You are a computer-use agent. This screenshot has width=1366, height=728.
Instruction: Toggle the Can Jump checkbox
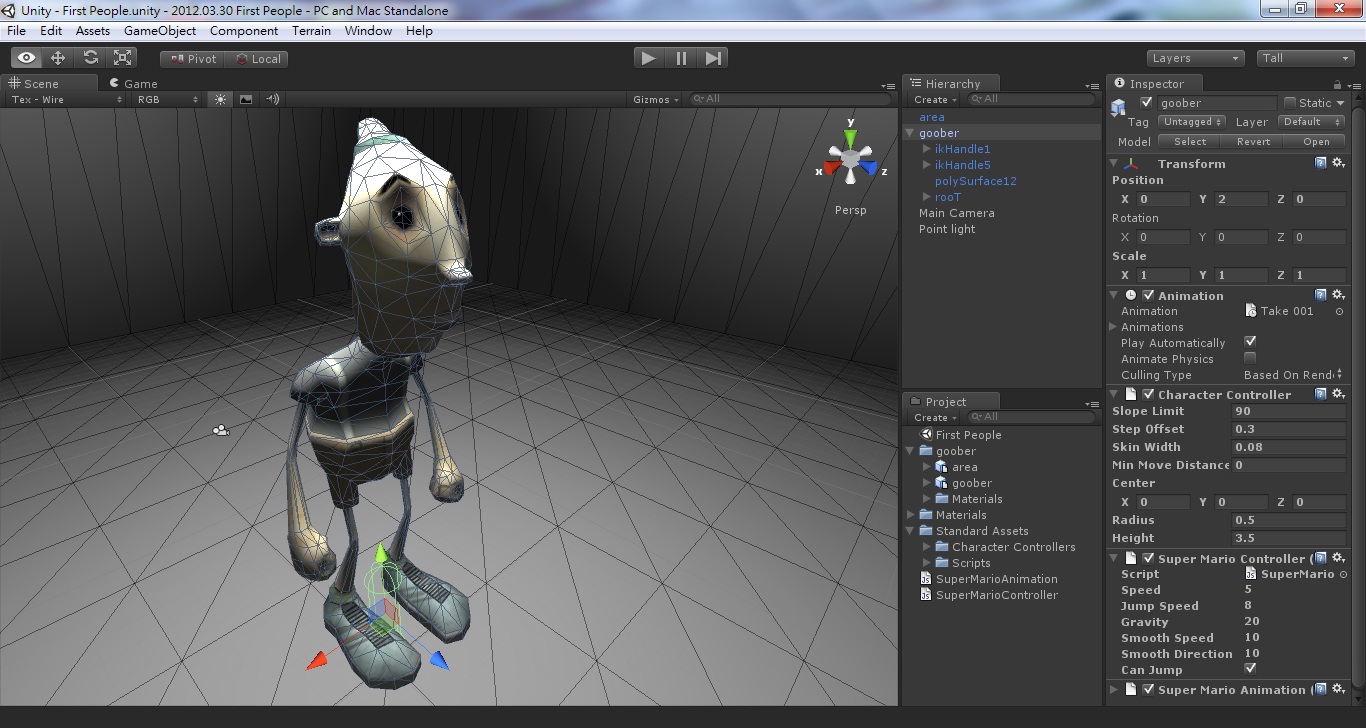1250,669
